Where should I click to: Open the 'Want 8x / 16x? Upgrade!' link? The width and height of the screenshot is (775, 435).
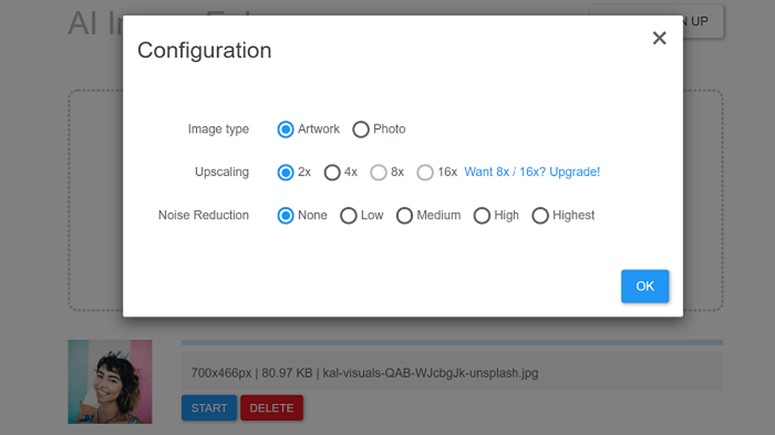click(x=532, y=172)
